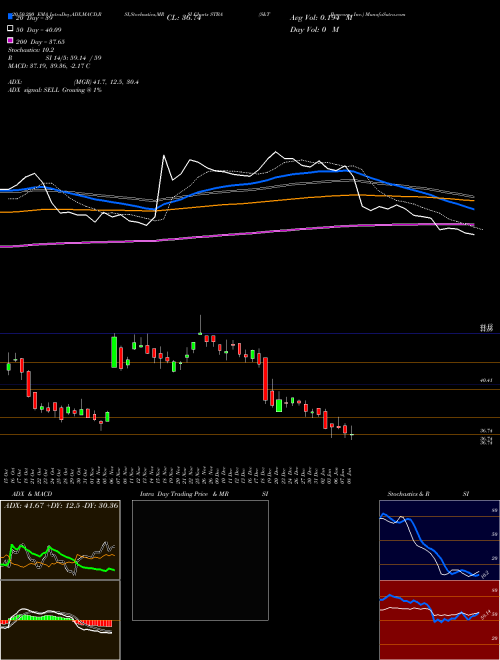Viewport: 500px width, 660px height.
Task: Click the long red candlestick in mid-December
Action: point(266,379)
